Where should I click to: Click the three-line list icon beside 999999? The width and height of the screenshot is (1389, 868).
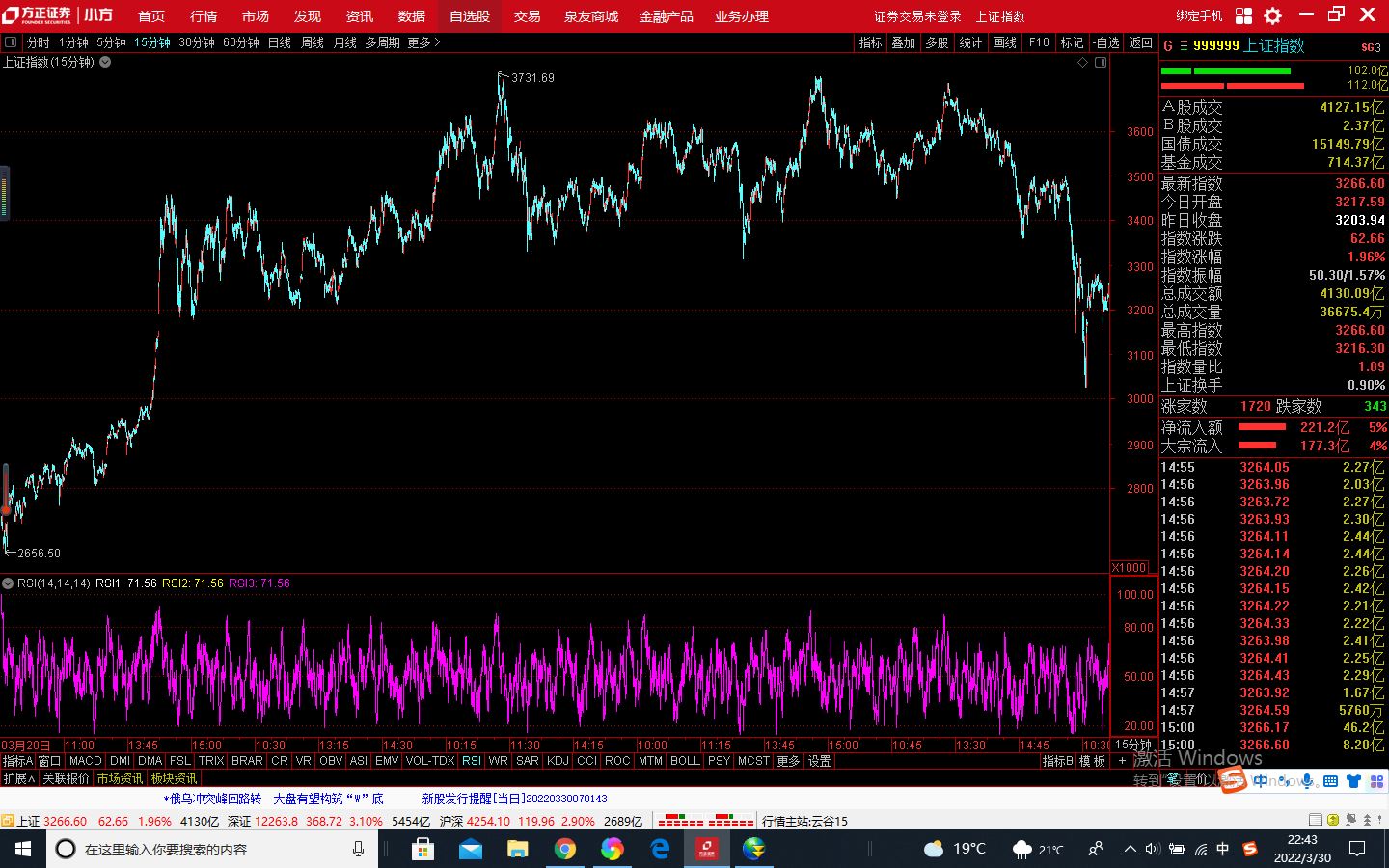1184,45
